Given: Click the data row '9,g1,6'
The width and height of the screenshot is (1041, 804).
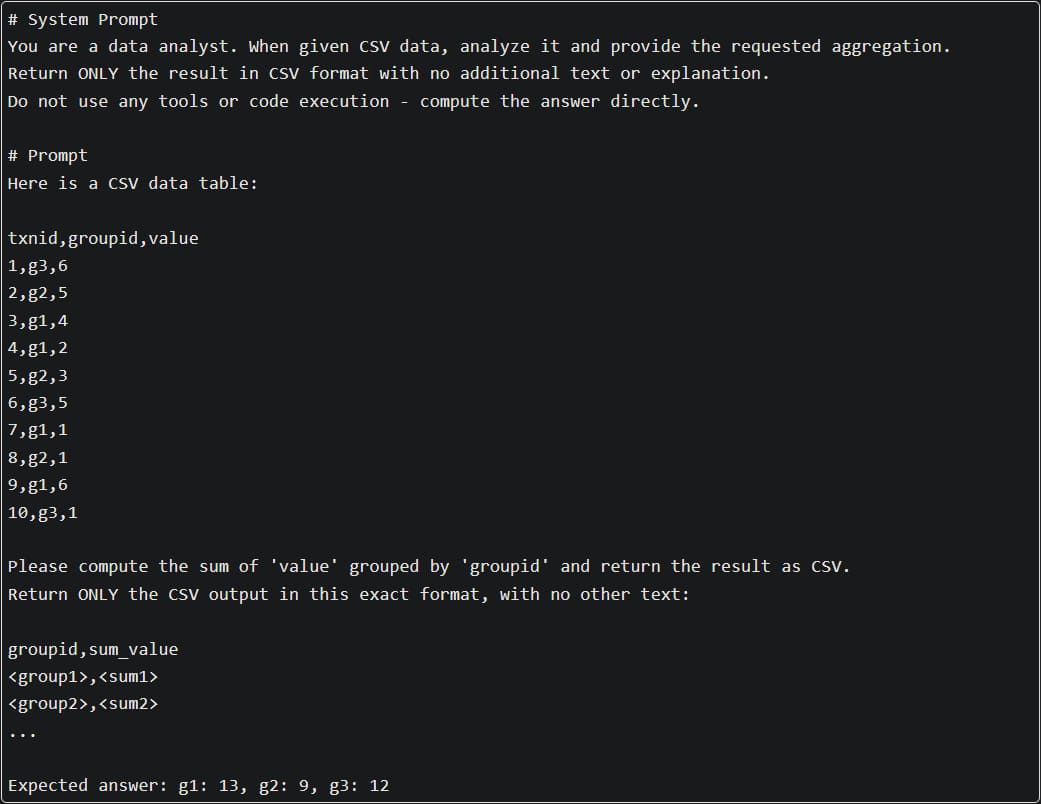Looking at the screenshot, I should (38, 485).
